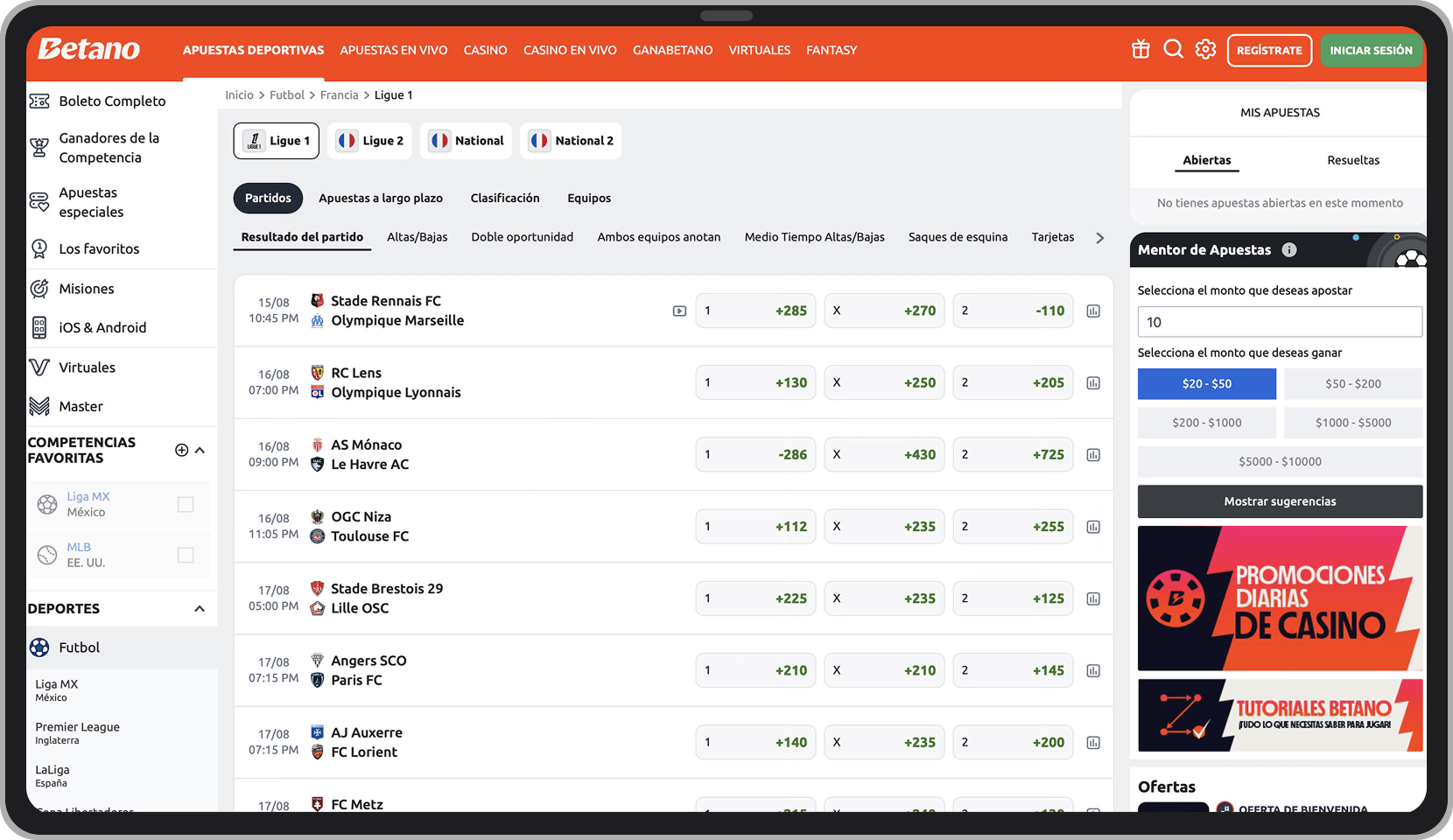Open Master icon in sidebar

pos(39,406)
